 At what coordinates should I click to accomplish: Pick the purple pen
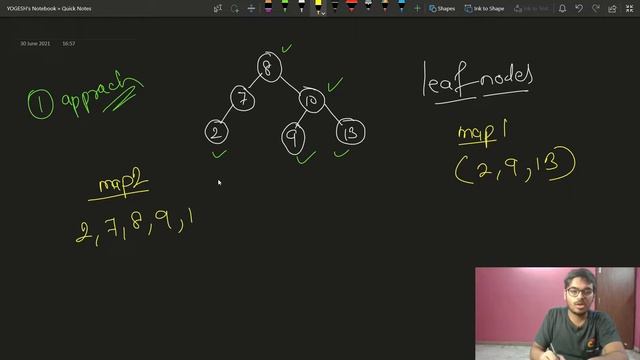[x=268, y=7]
